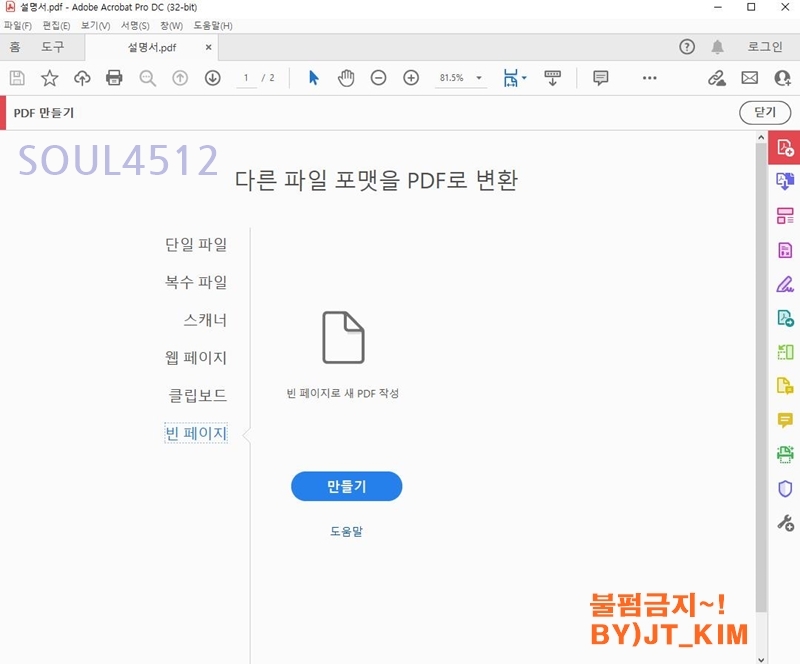
Task: Go to the next page arrow
Action: [213, 78]
